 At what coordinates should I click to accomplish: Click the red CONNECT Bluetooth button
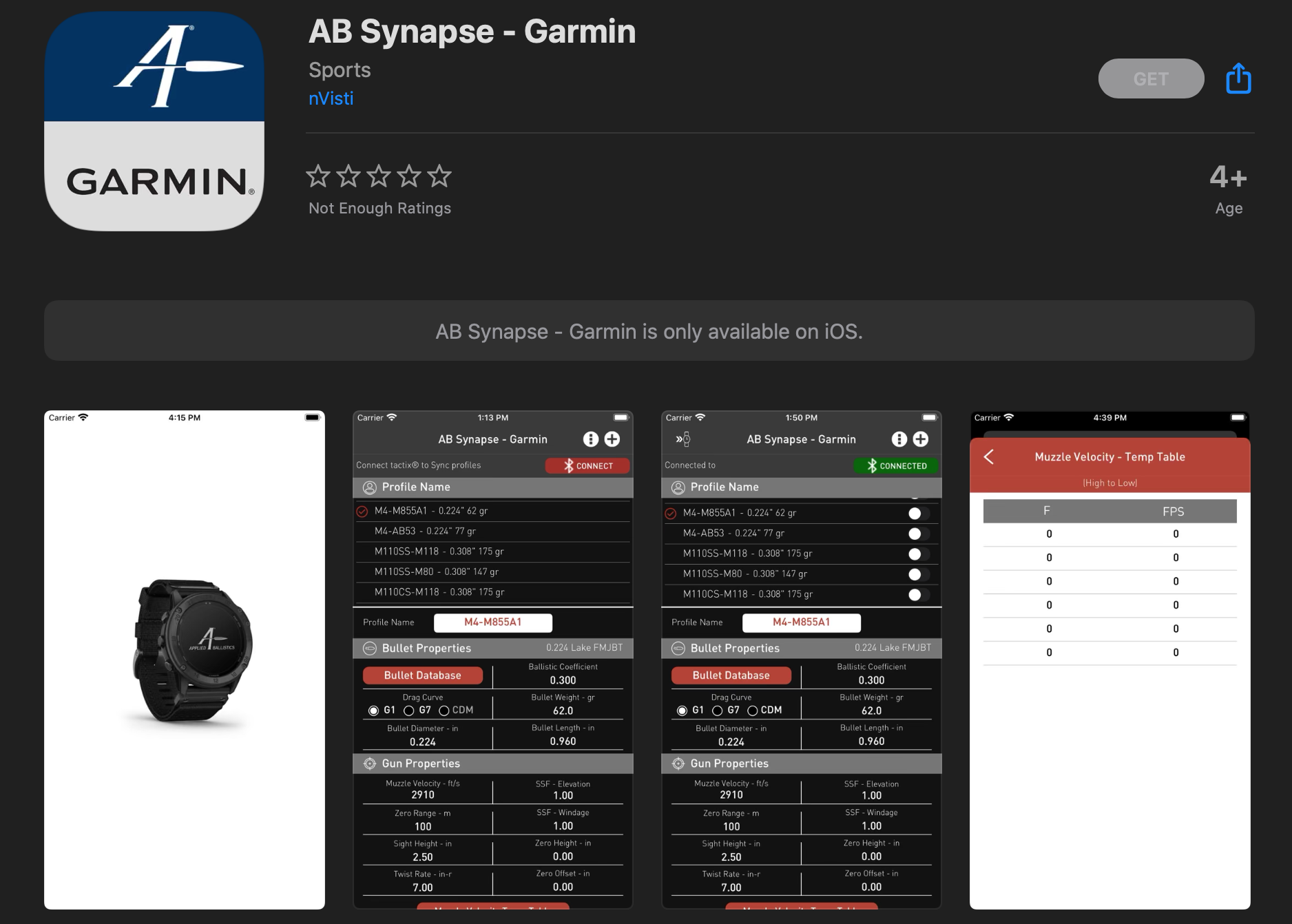[587, 465]
